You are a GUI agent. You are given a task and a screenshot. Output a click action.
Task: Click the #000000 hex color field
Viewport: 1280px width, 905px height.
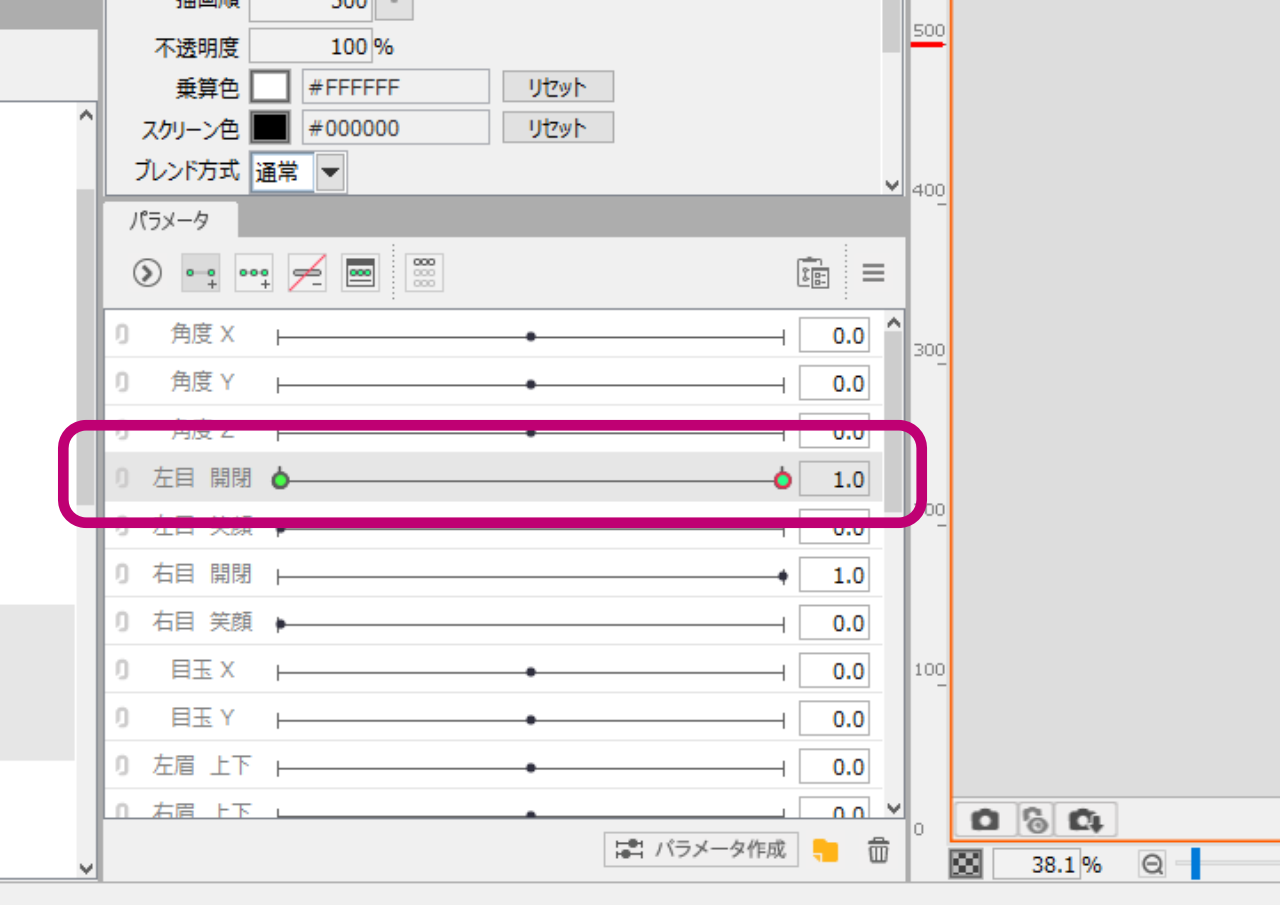(396, 128)
